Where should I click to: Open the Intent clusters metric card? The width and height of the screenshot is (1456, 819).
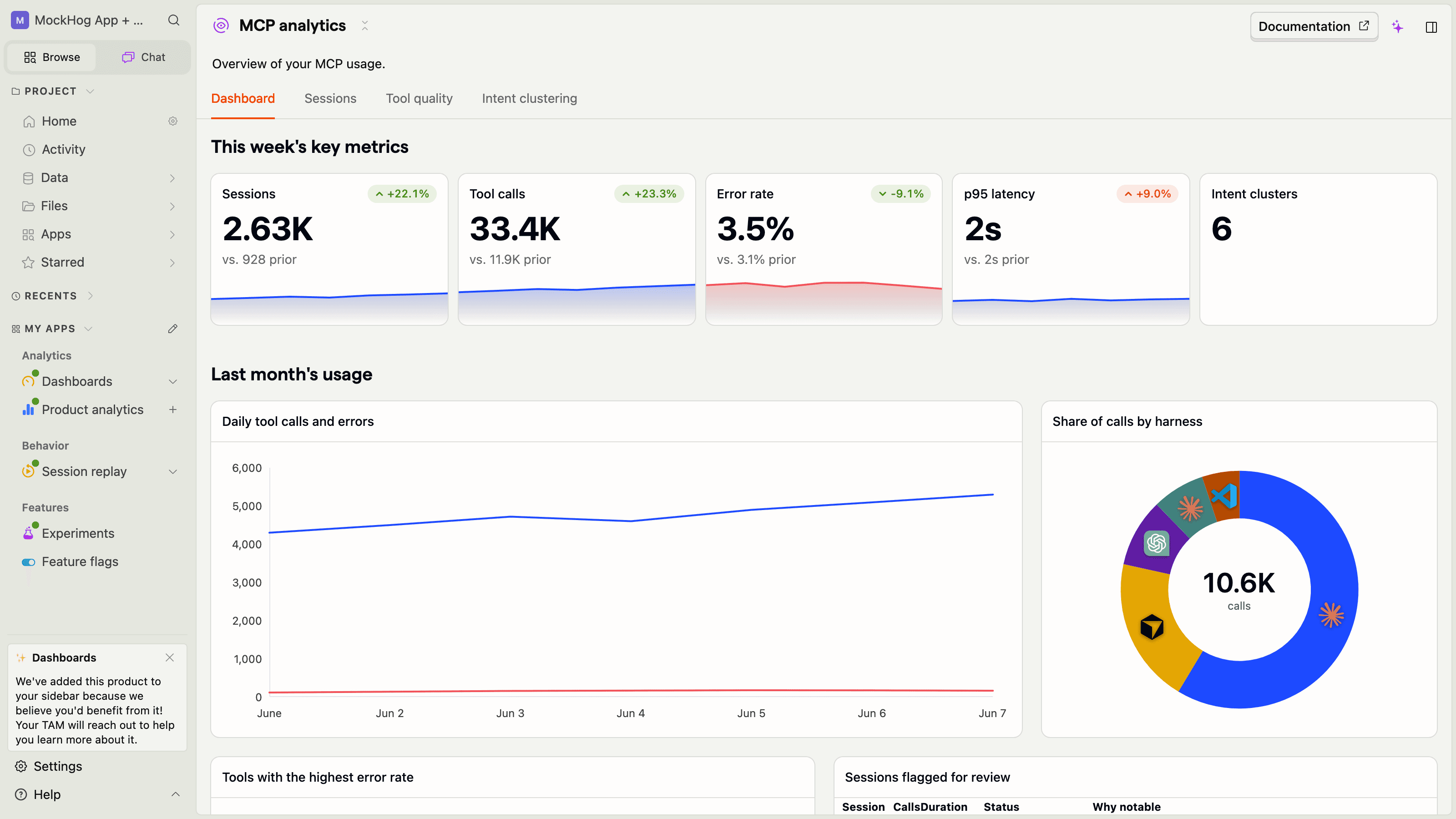(1318, 249)
